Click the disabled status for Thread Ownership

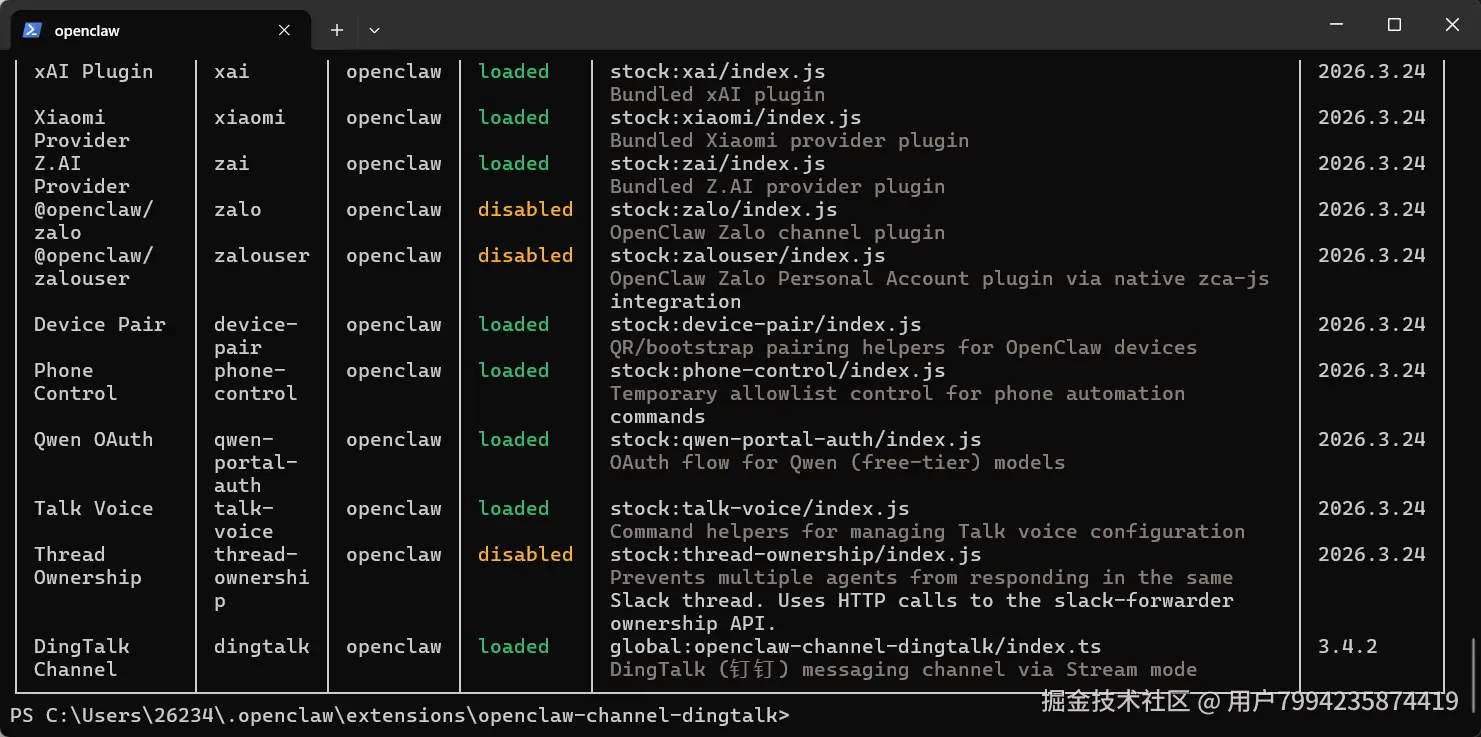tap(525, 555)
